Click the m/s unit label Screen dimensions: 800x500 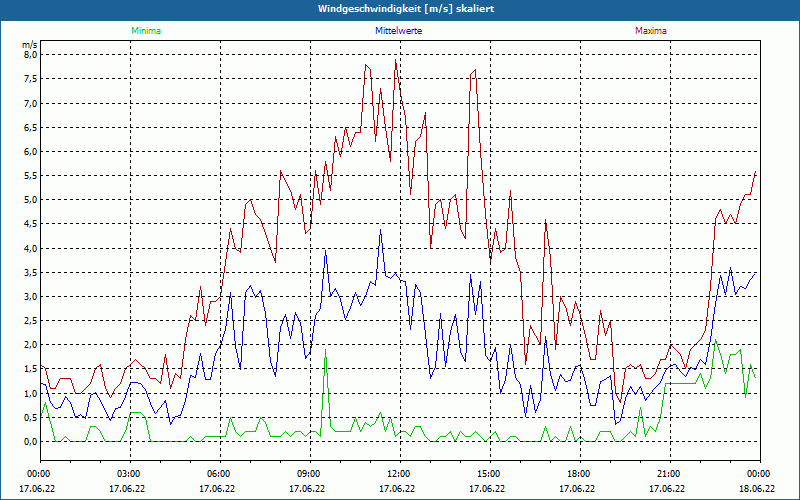[x=30, y=45]
